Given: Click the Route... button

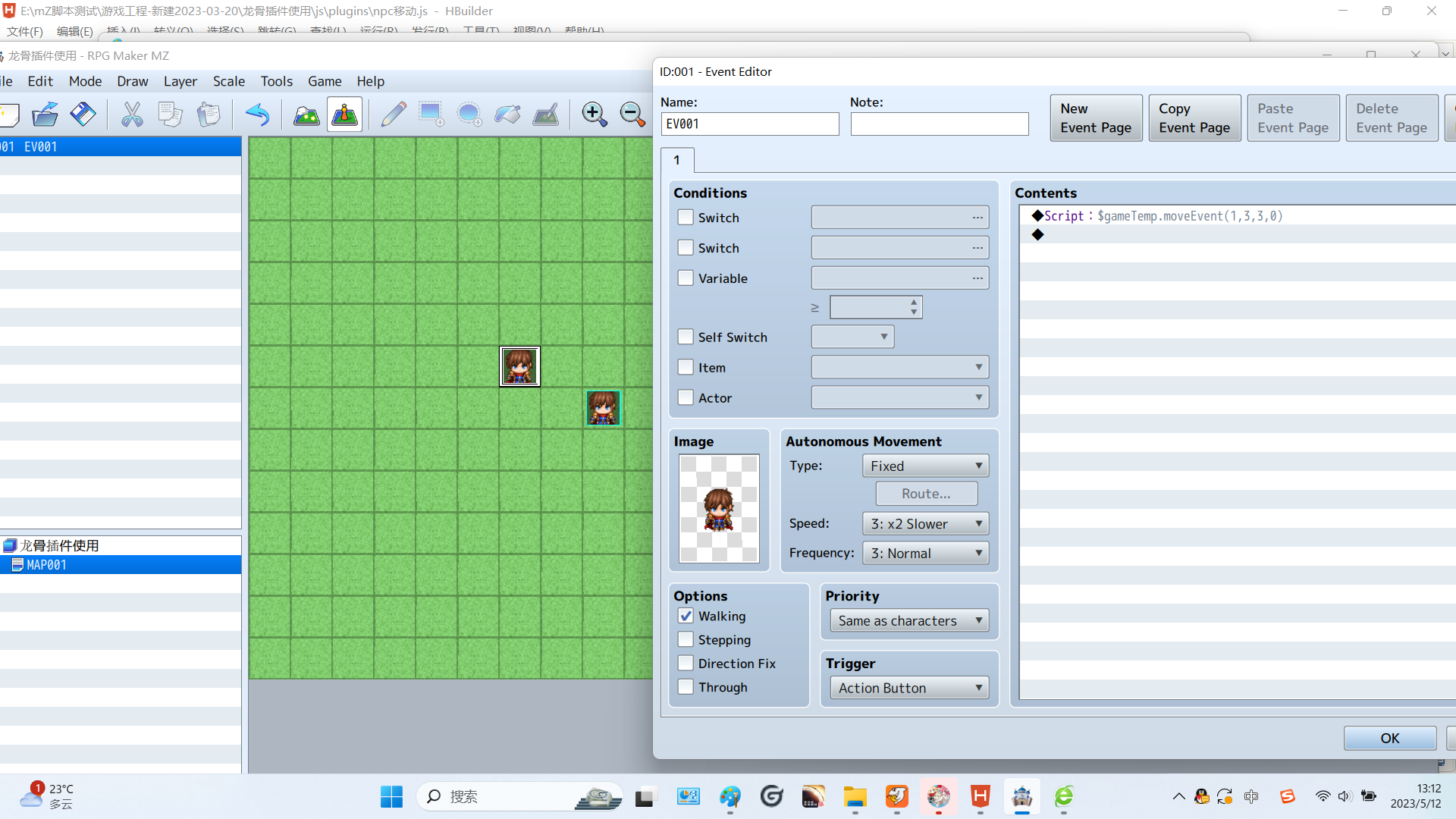Looking at the screenshot, I should (x=926, y=494).
